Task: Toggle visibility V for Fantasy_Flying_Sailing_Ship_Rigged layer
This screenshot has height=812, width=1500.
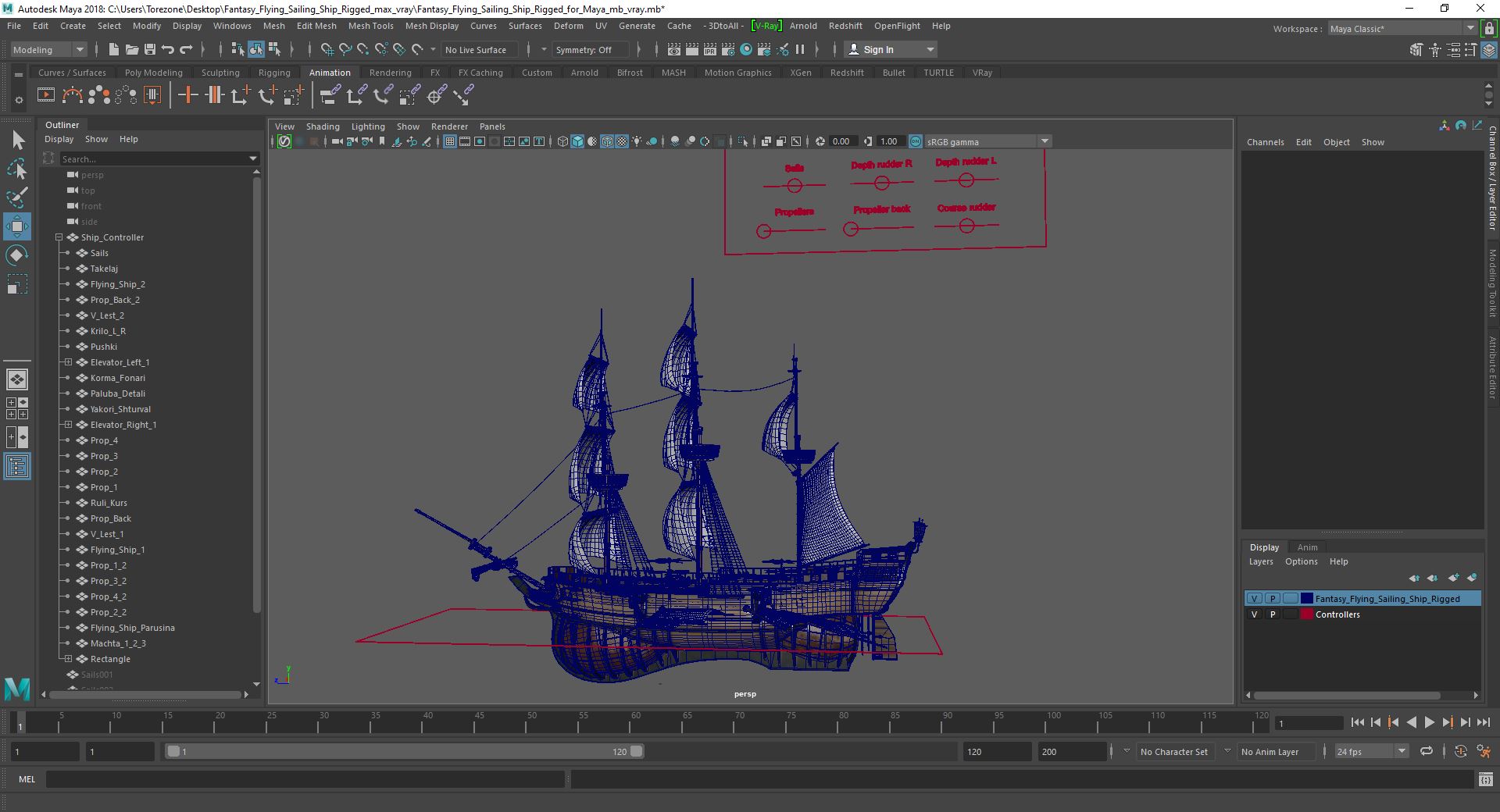Action: pyautogui.click(x=1254, y=599)
